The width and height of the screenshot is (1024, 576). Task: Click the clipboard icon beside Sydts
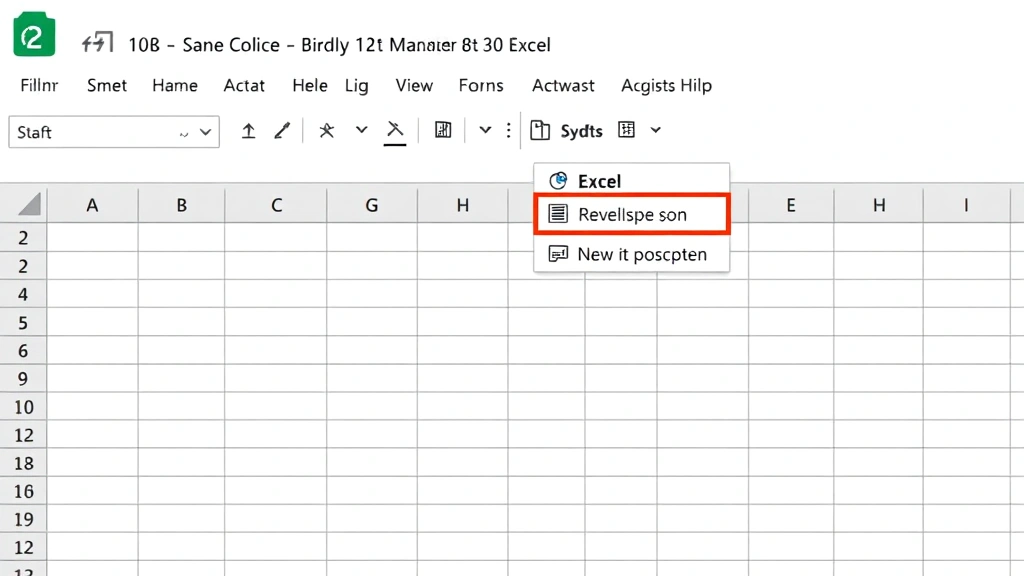pos(540,130)
